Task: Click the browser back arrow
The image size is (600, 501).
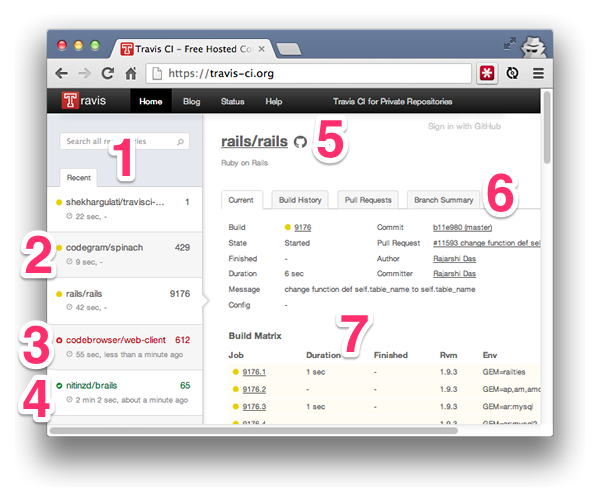Action: 61,73
